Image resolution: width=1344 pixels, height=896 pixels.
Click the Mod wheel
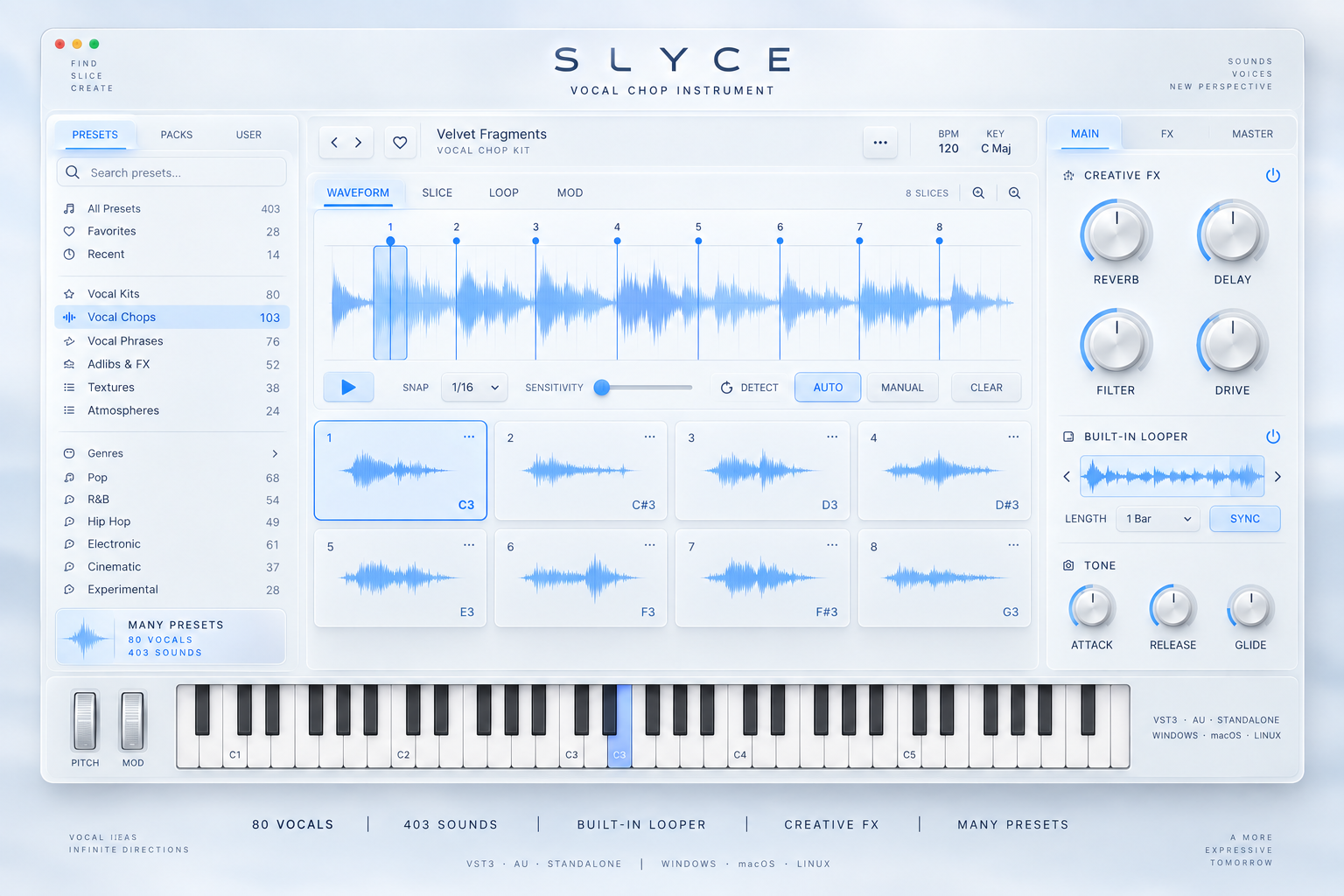click(x=133, y=721)
